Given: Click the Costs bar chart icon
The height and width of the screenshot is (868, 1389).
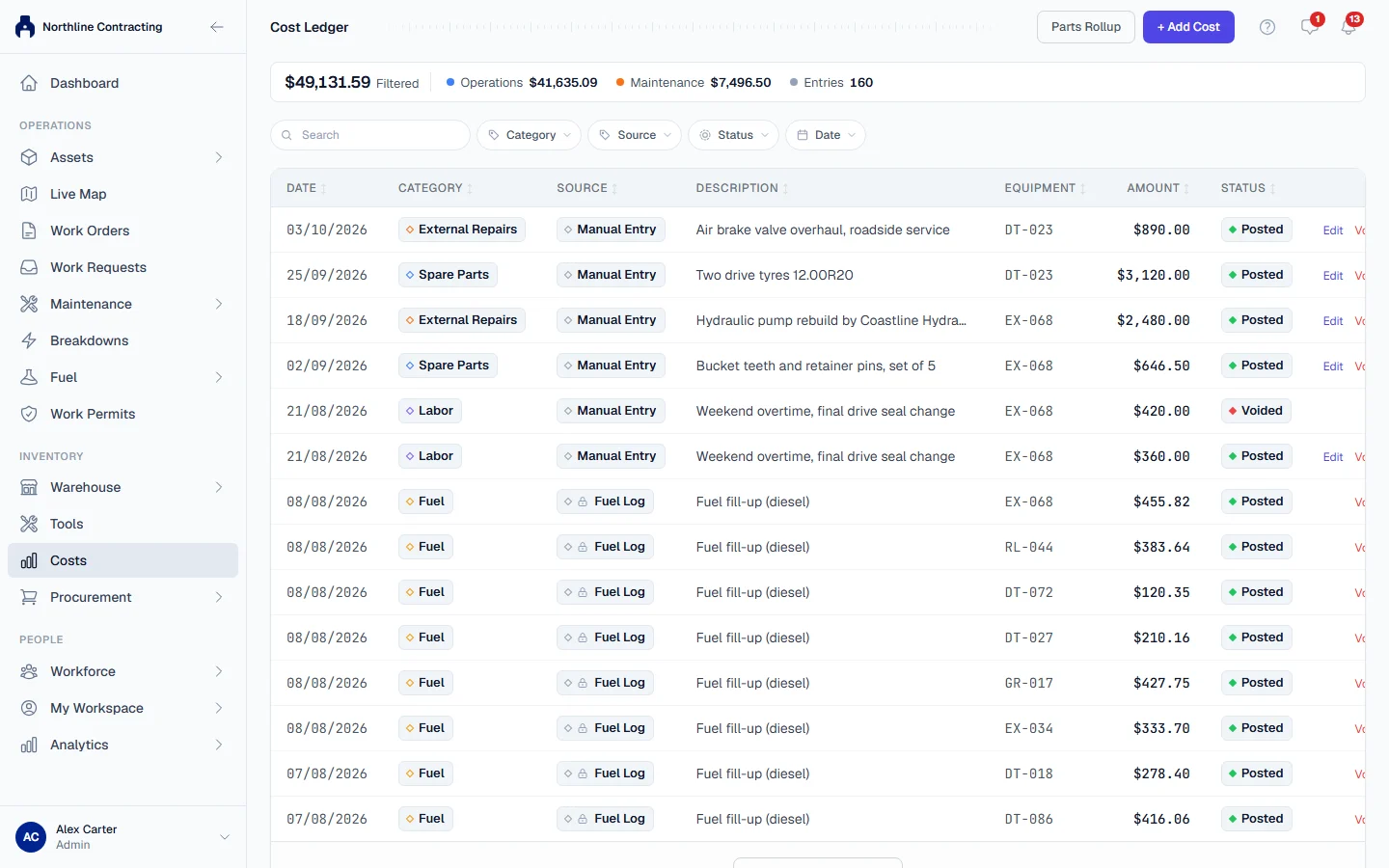Looking at the screenshot, I should click(29, 560).
